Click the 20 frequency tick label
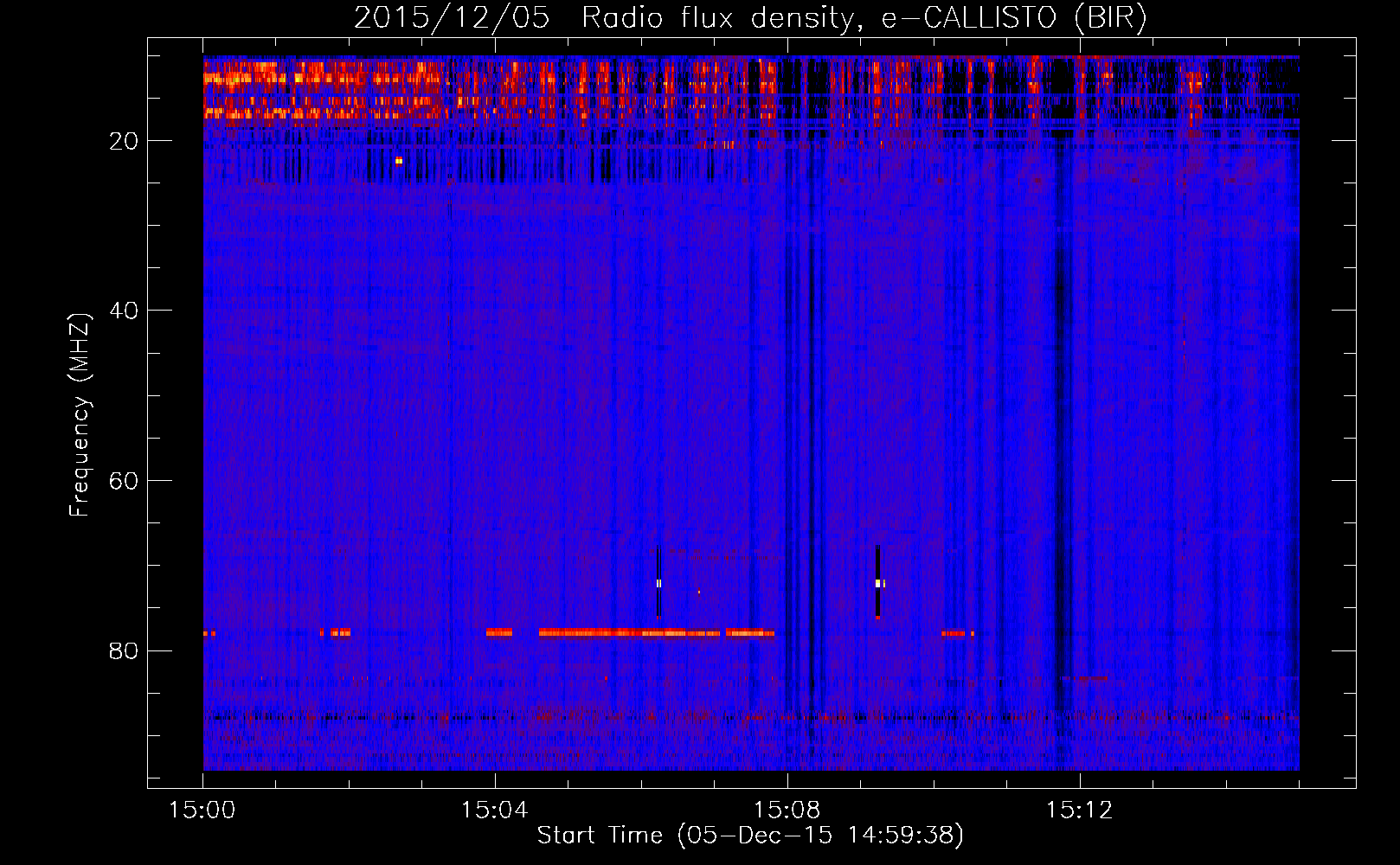Screen dimensions: 1400x865 (x=125, y=141)
